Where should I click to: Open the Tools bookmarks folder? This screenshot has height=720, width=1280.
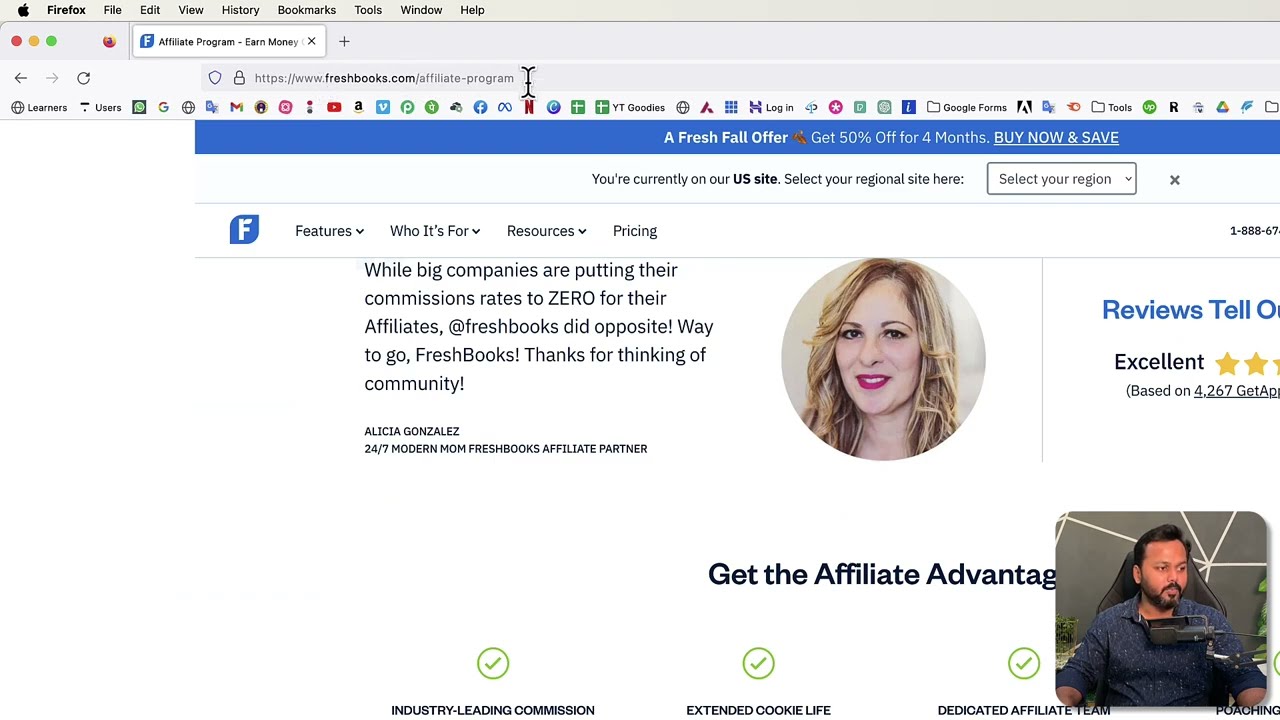coord(1111,107)
